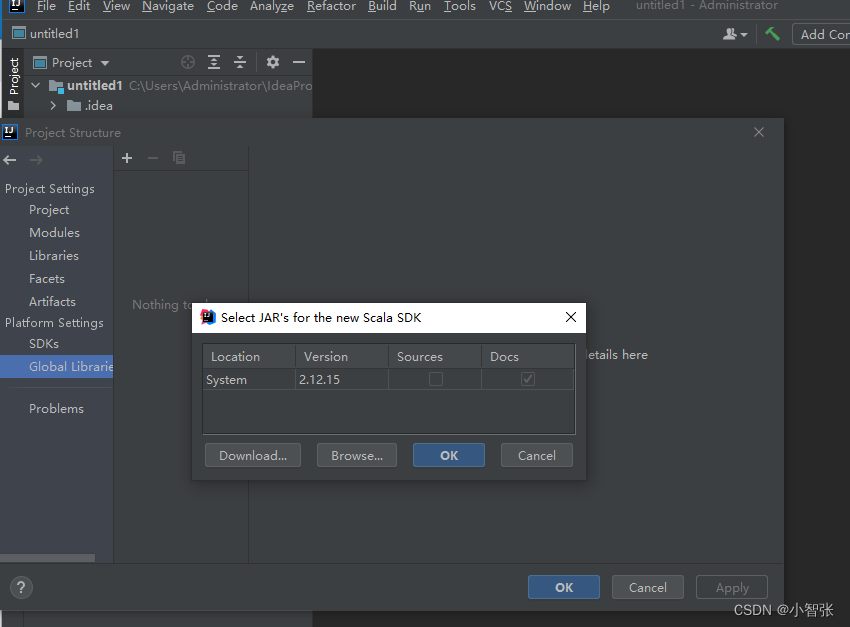This screenshot has width=850, height=627.
Task: Click the help question mark button
Action: point(21,587)
